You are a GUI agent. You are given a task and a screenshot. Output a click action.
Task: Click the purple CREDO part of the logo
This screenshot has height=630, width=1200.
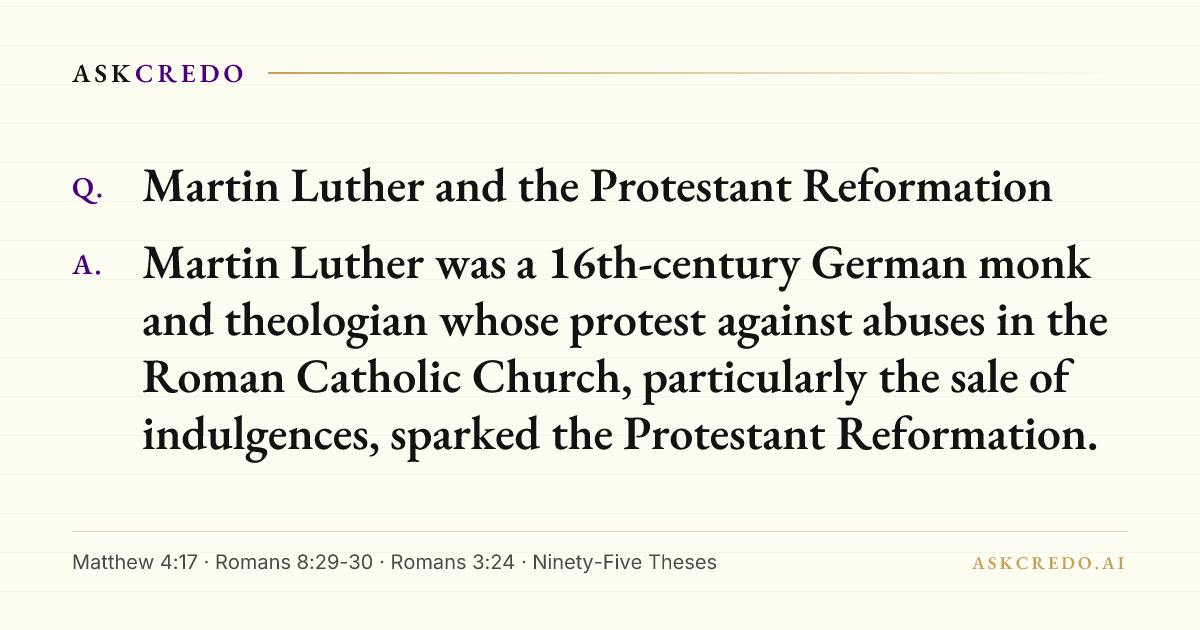[x=189, y=74]
